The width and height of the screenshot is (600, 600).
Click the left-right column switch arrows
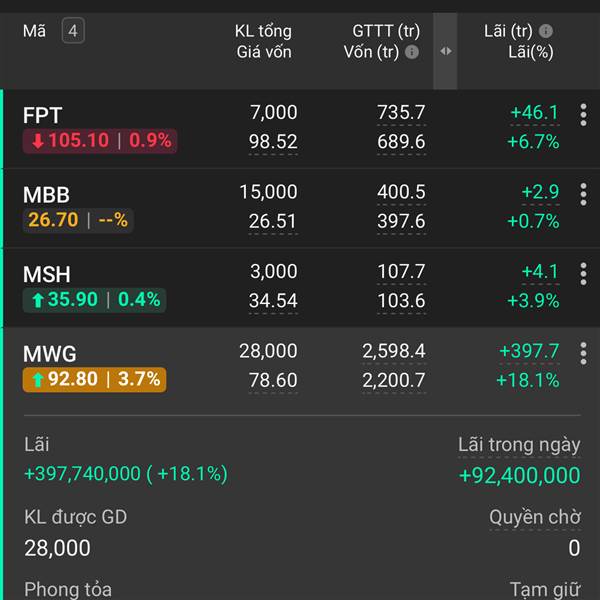pyautogui.click(x=446, y=51)
